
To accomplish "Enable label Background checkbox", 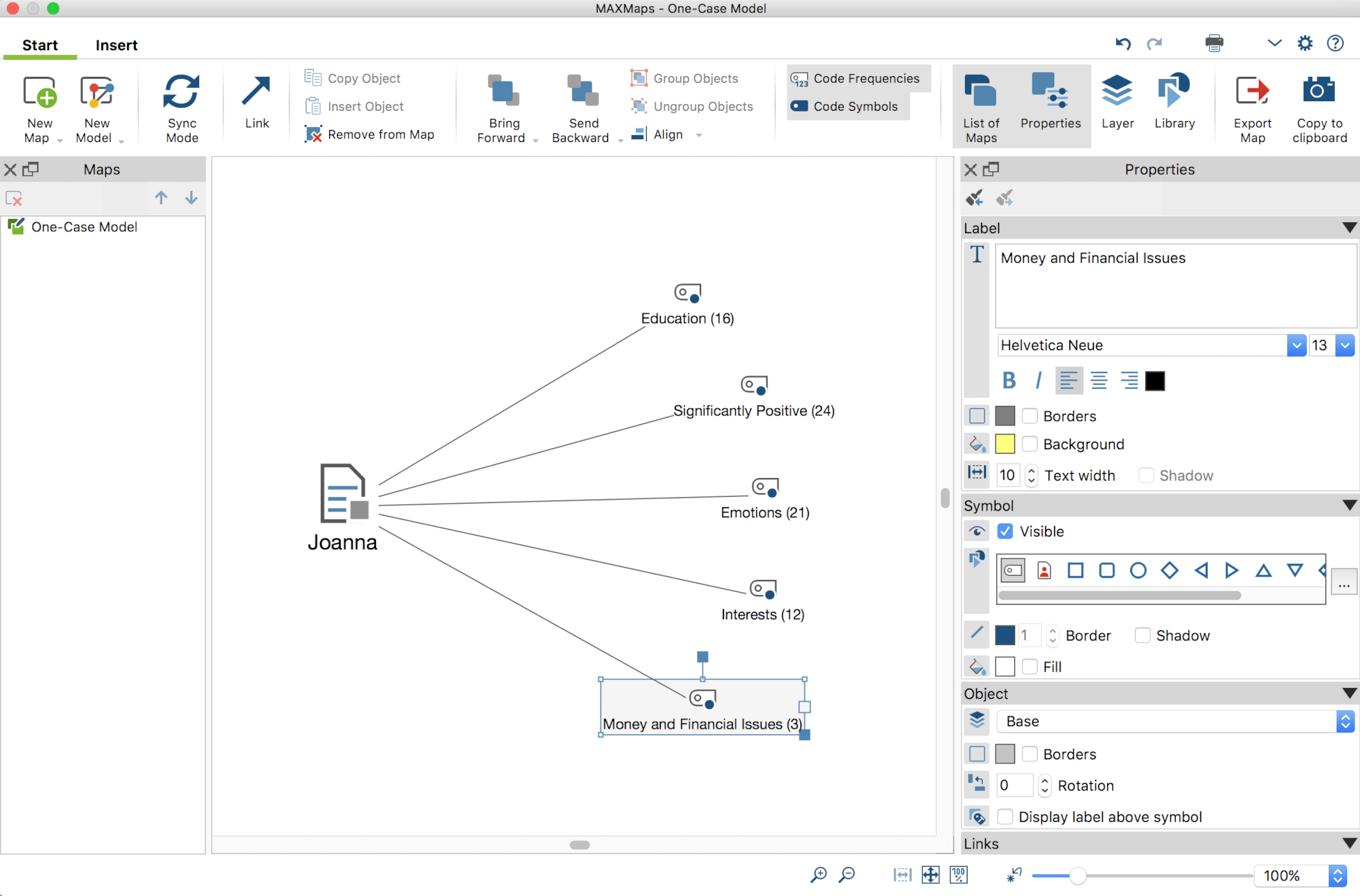I will [1030, 444].
